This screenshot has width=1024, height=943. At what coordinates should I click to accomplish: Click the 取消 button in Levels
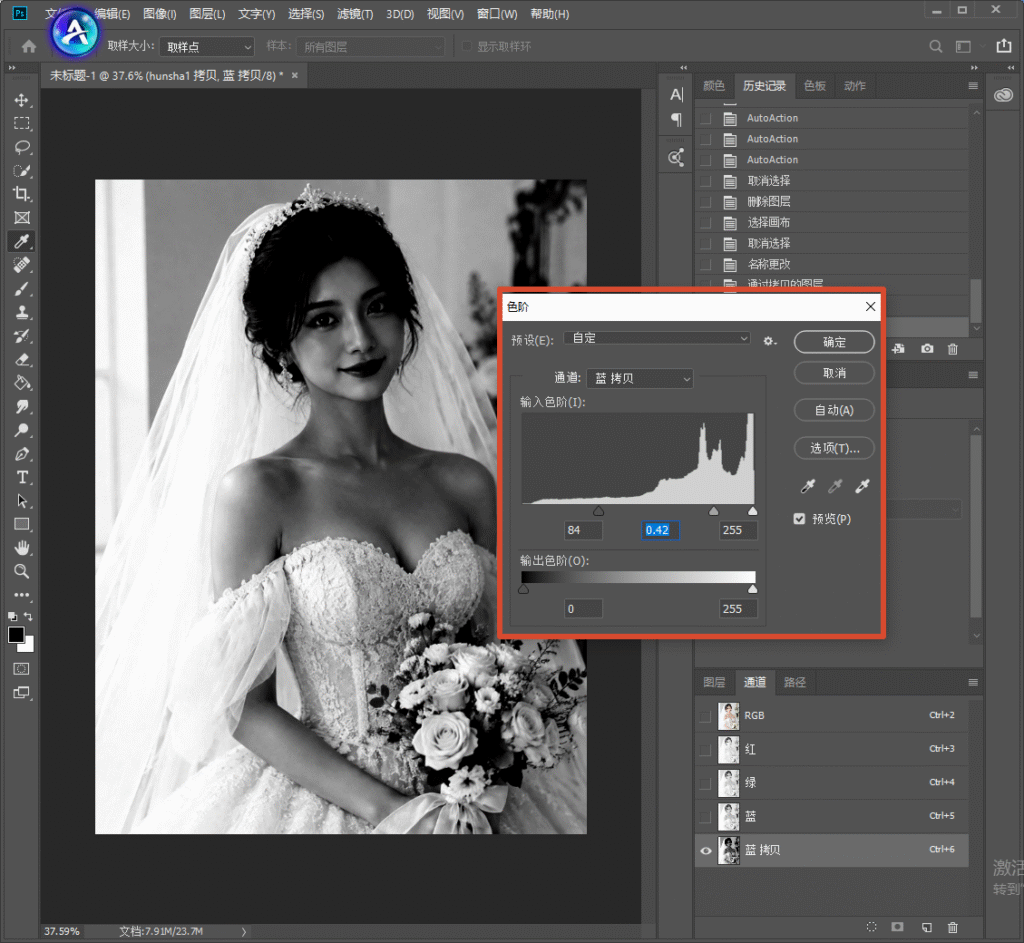(834, 373)
